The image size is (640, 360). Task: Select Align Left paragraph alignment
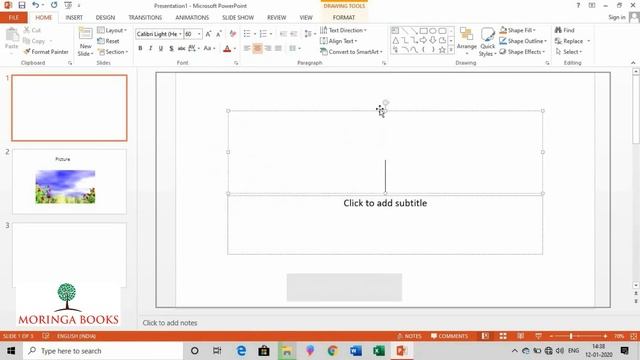pyautogui.click(x=247, y=49)
